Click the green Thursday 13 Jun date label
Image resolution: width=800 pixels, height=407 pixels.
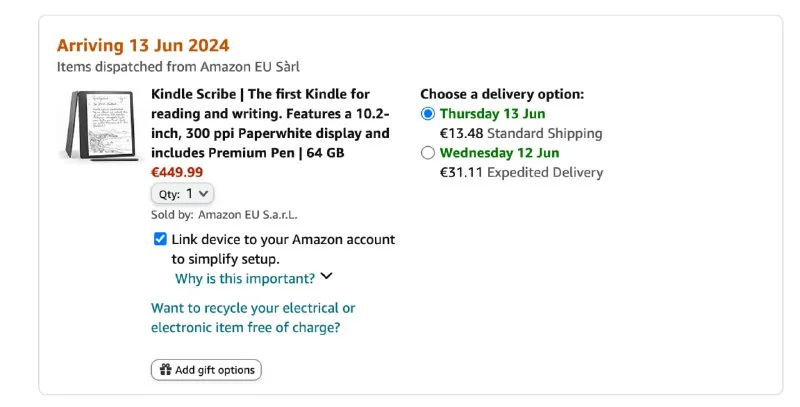pos(492,114)
